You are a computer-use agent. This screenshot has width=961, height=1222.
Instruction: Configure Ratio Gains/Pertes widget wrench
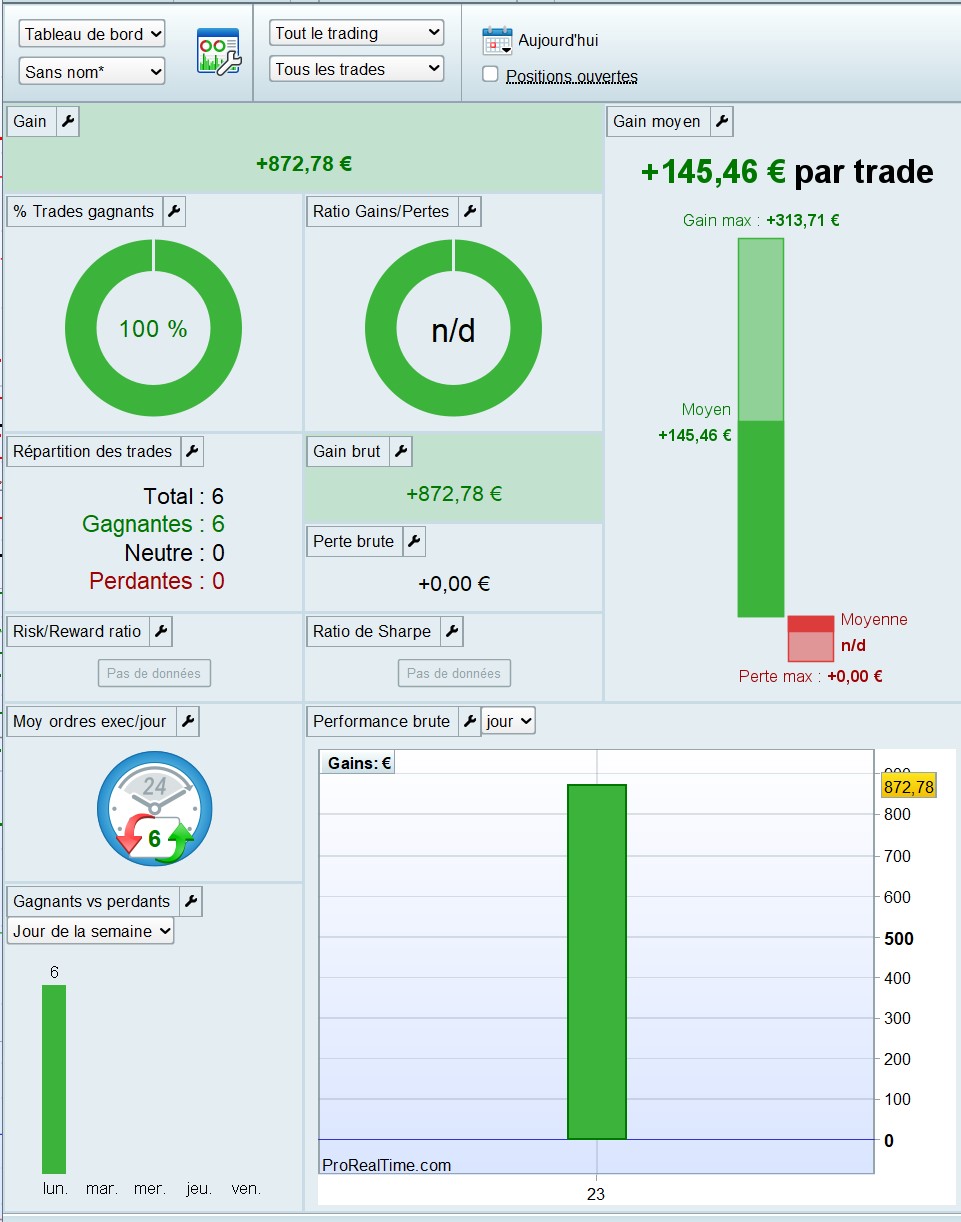click(470, 211)
